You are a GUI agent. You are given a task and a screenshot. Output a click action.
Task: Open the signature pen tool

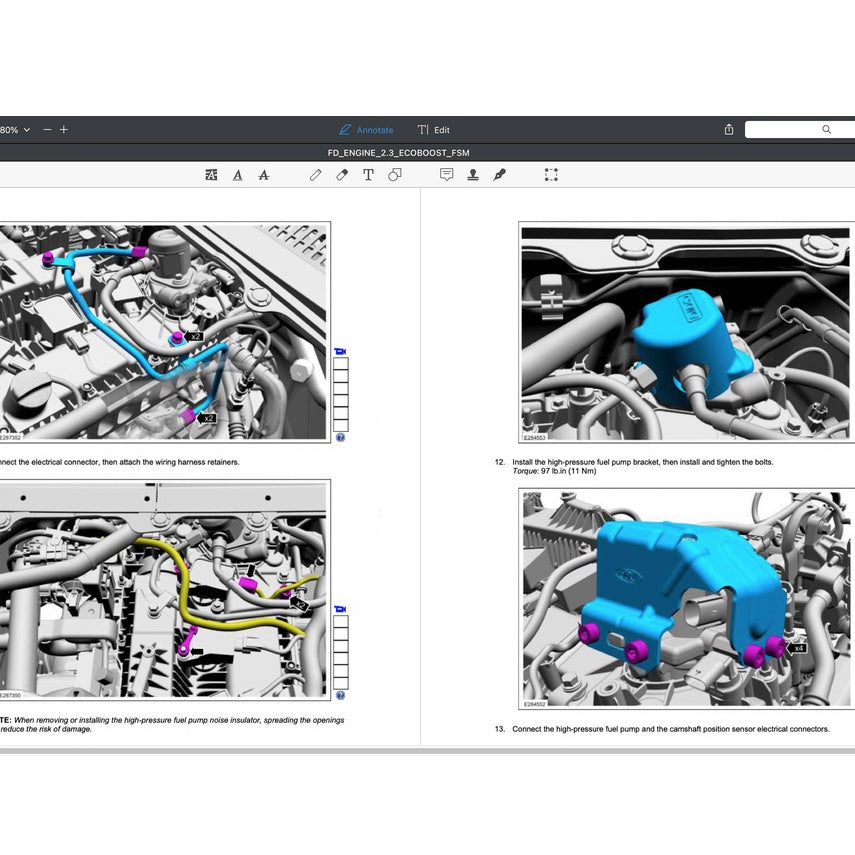coord(499,175)
